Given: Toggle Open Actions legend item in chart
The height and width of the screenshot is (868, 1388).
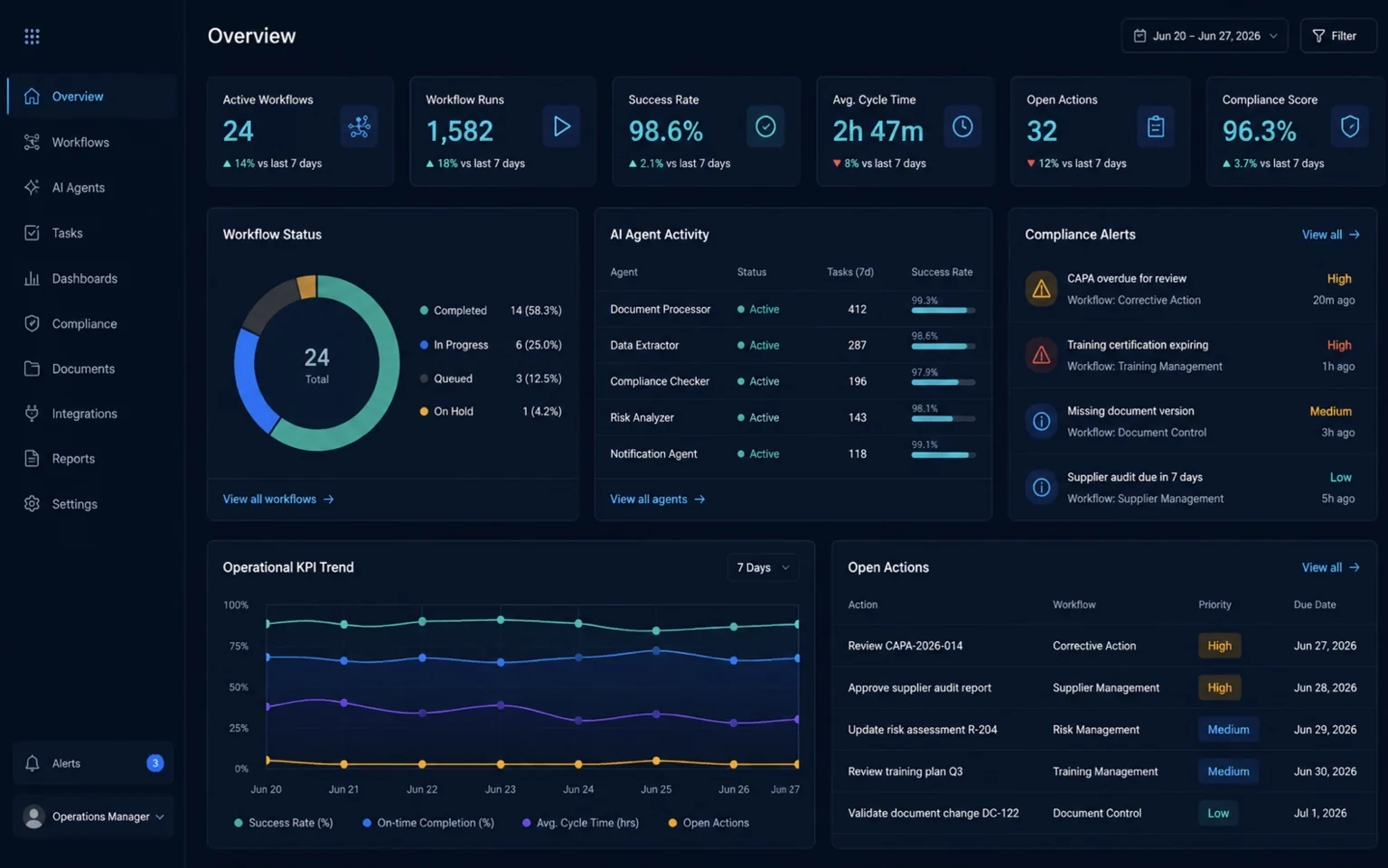Looking at the screenshot, I should point(708,823).
